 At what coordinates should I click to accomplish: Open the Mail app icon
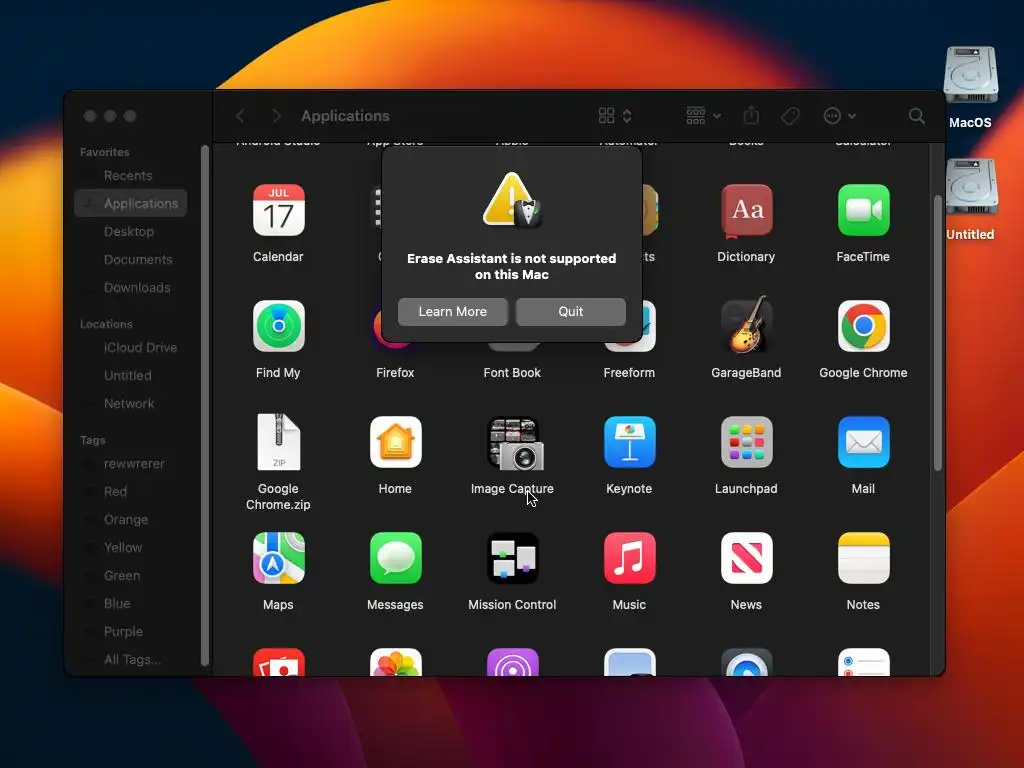click(863, 442)
